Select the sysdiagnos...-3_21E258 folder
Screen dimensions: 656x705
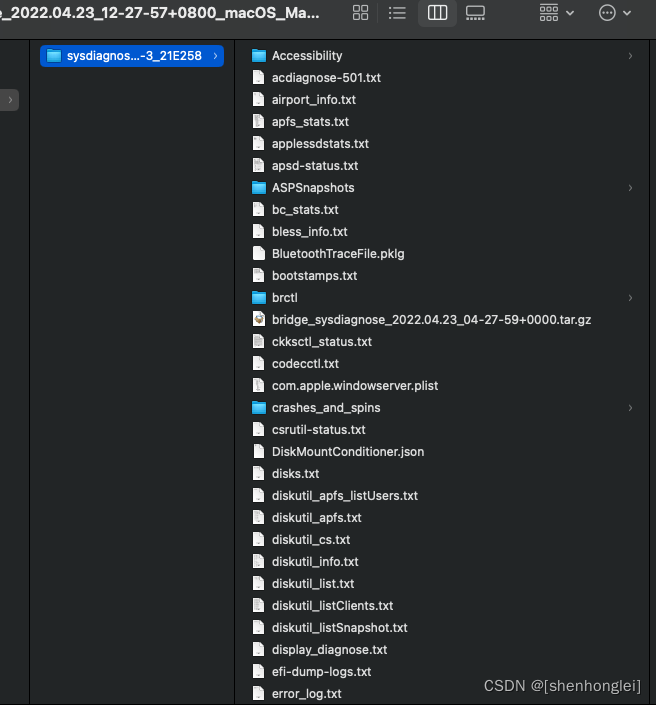[132, 56]
